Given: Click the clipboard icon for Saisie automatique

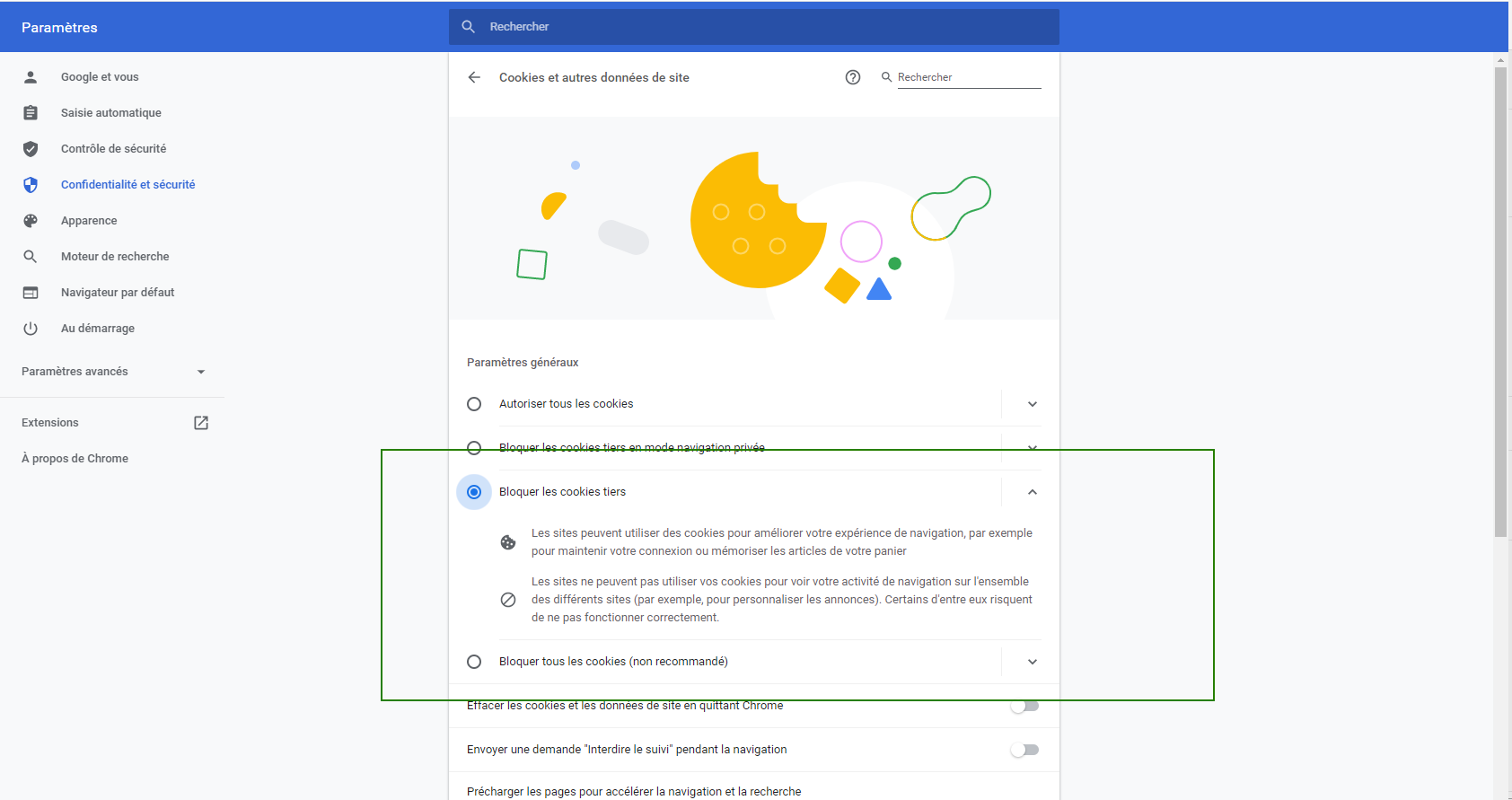Looking at the screenshot, I should point(31,113).
